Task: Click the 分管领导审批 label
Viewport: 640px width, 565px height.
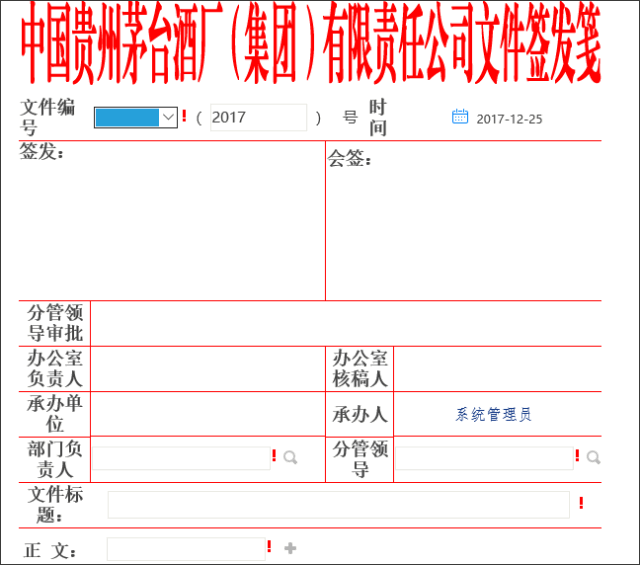Action: 55,323
